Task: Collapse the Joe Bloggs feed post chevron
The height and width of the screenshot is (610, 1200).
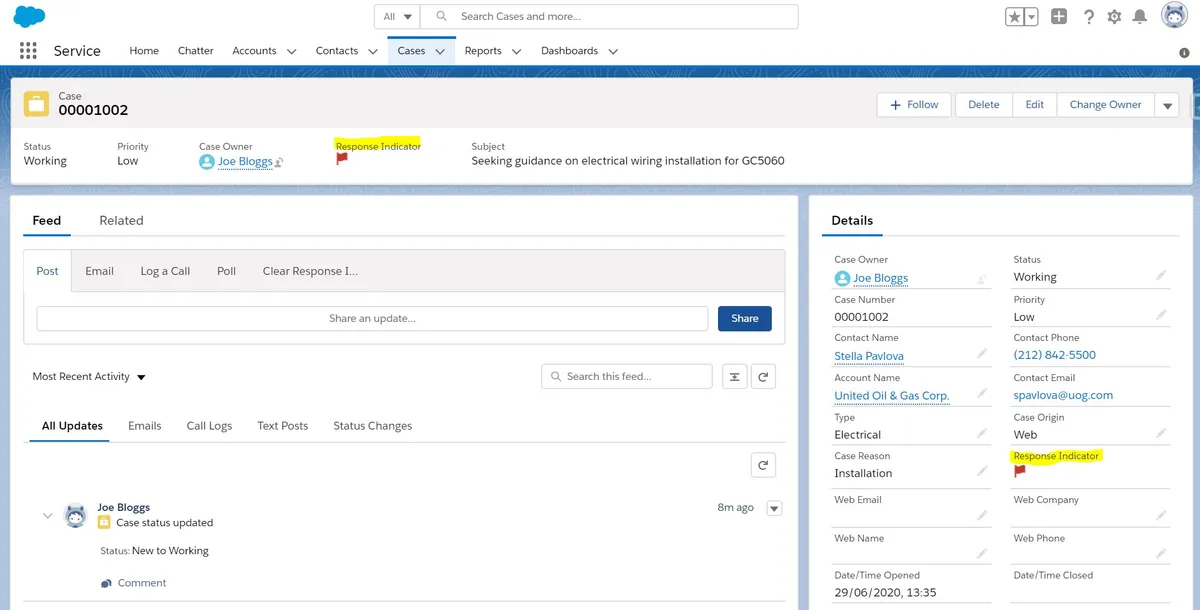Action: click(47, 516)
